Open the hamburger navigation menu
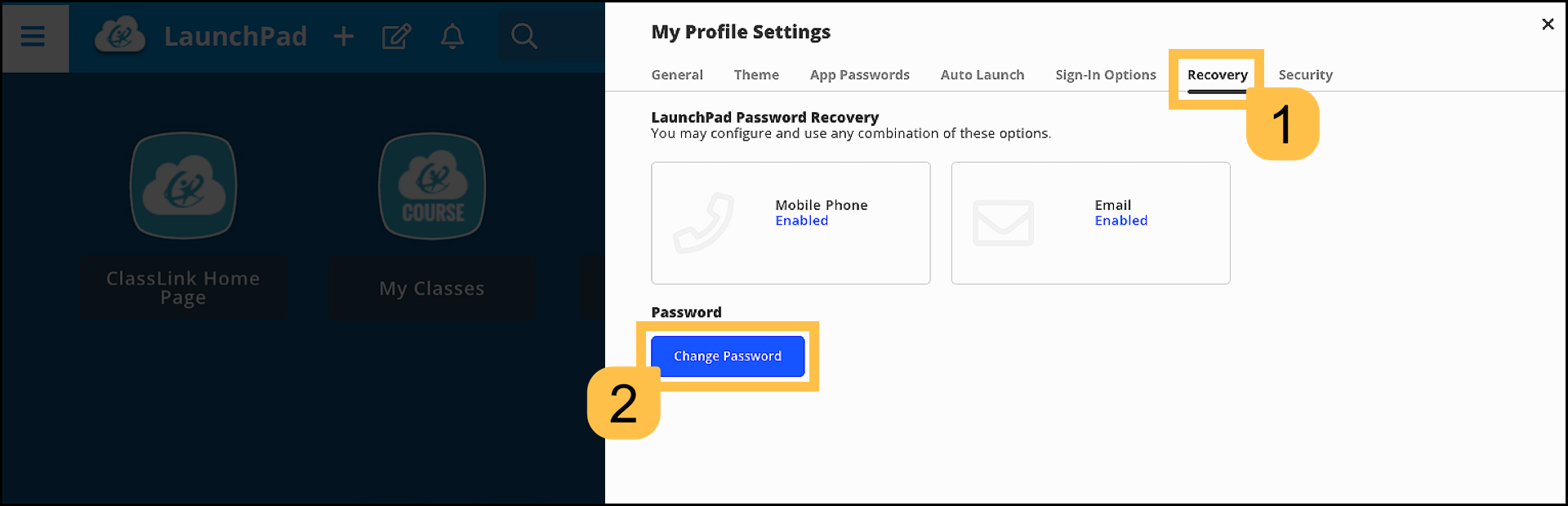The width and height of the screenshot is (1568, 506). click(33, 36)
